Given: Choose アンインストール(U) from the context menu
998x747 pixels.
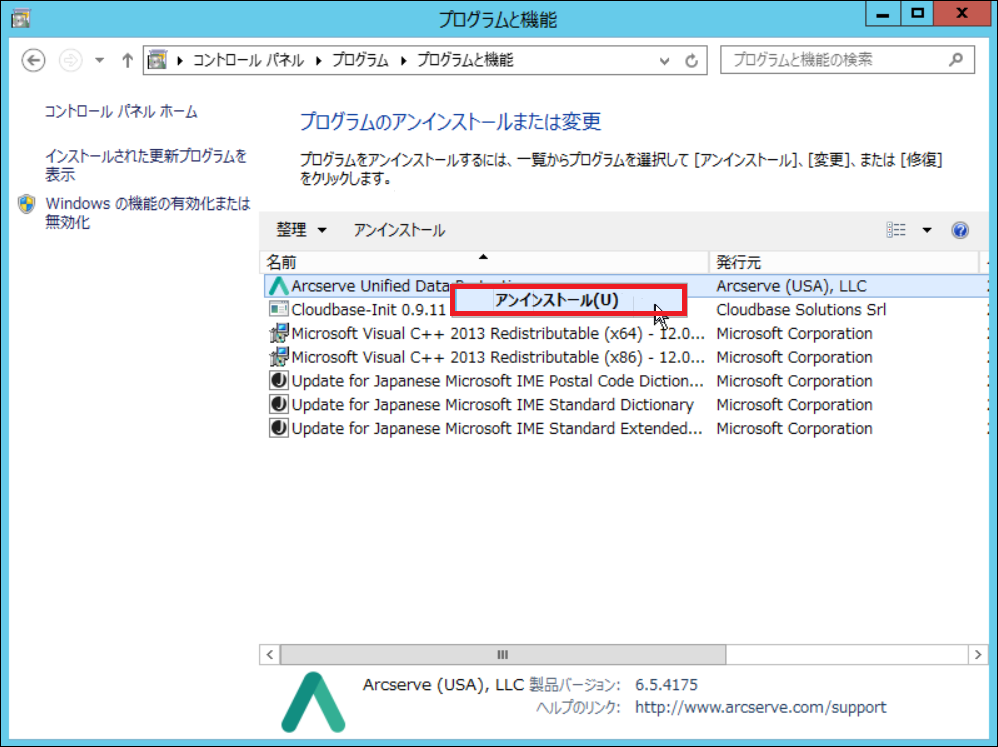Looking at the screenshot, I should [569, 300].
